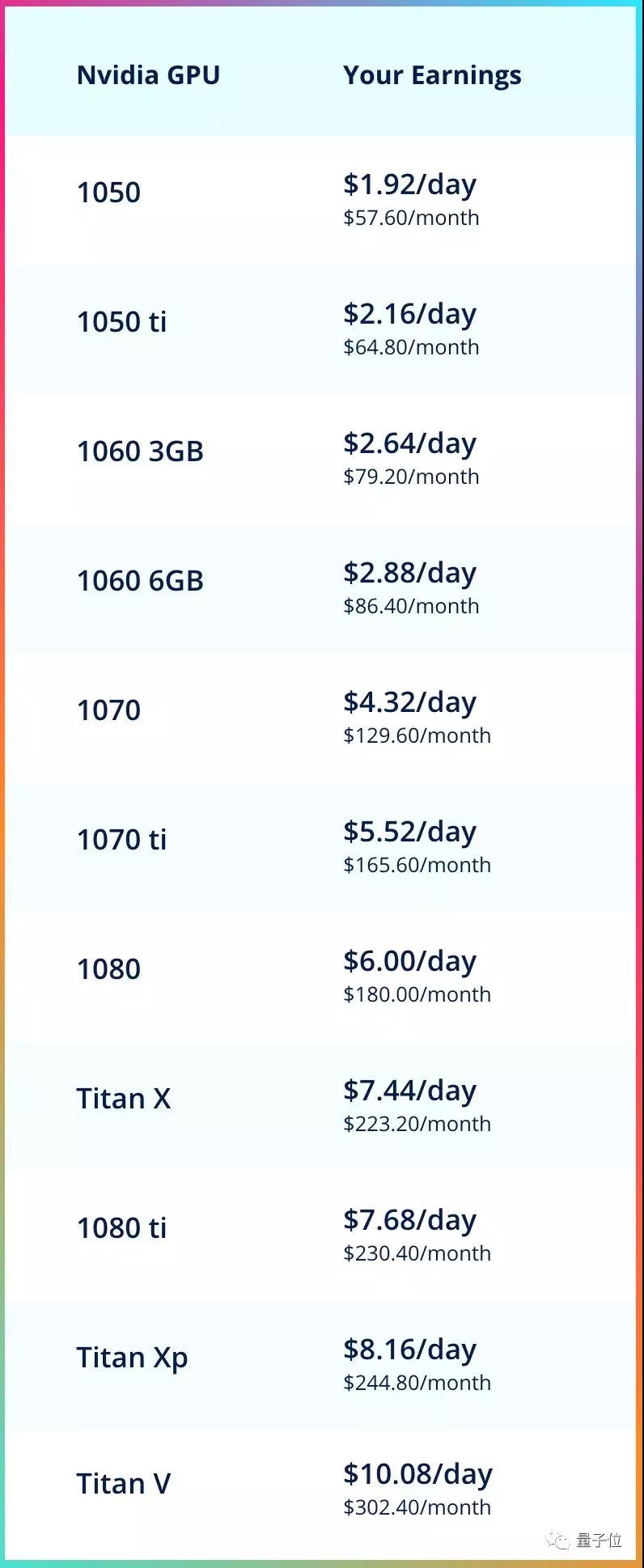
Task: Select the Your Earnings column header
Action: tap(432, 76)
